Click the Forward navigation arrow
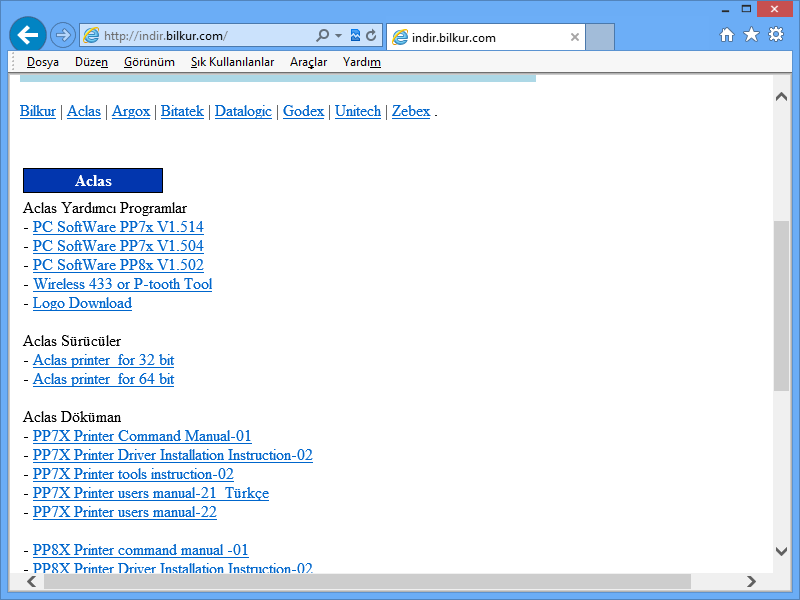800x600 pixels. 63,35
